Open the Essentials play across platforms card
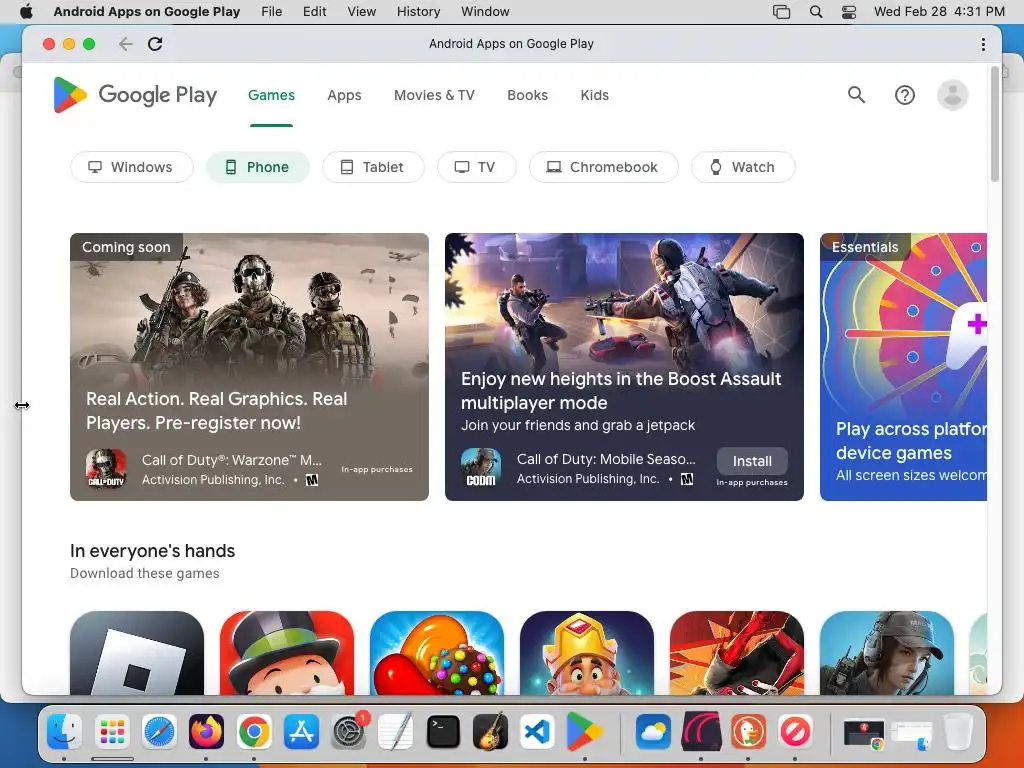The height and width of the screenshot is (768, 1024). tap(903, 367)
